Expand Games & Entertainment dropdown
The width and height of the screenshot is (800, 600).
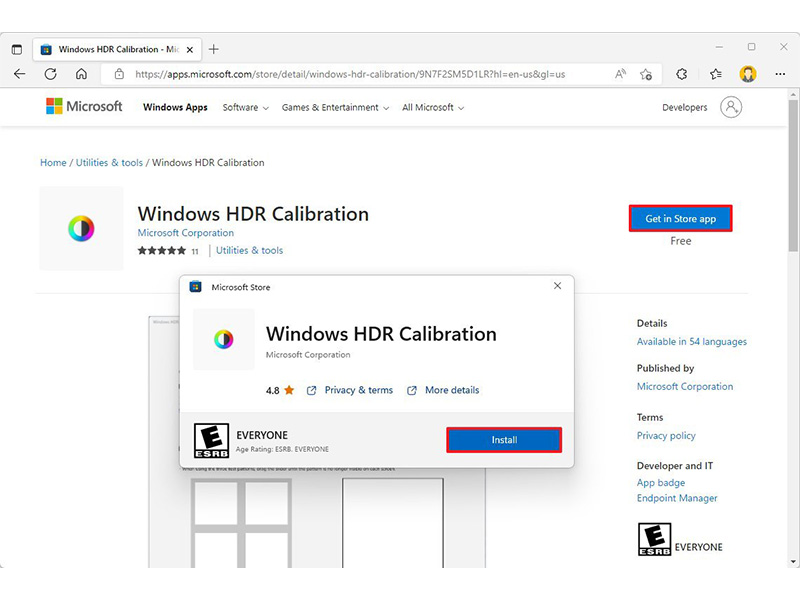tap(335, 108)
